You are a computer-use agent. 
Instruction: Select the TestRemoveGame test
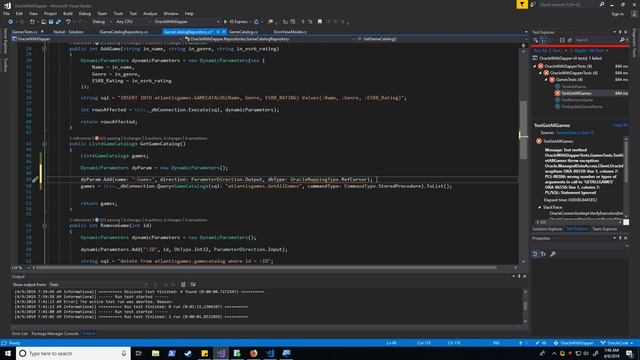[x=577, y=100]
